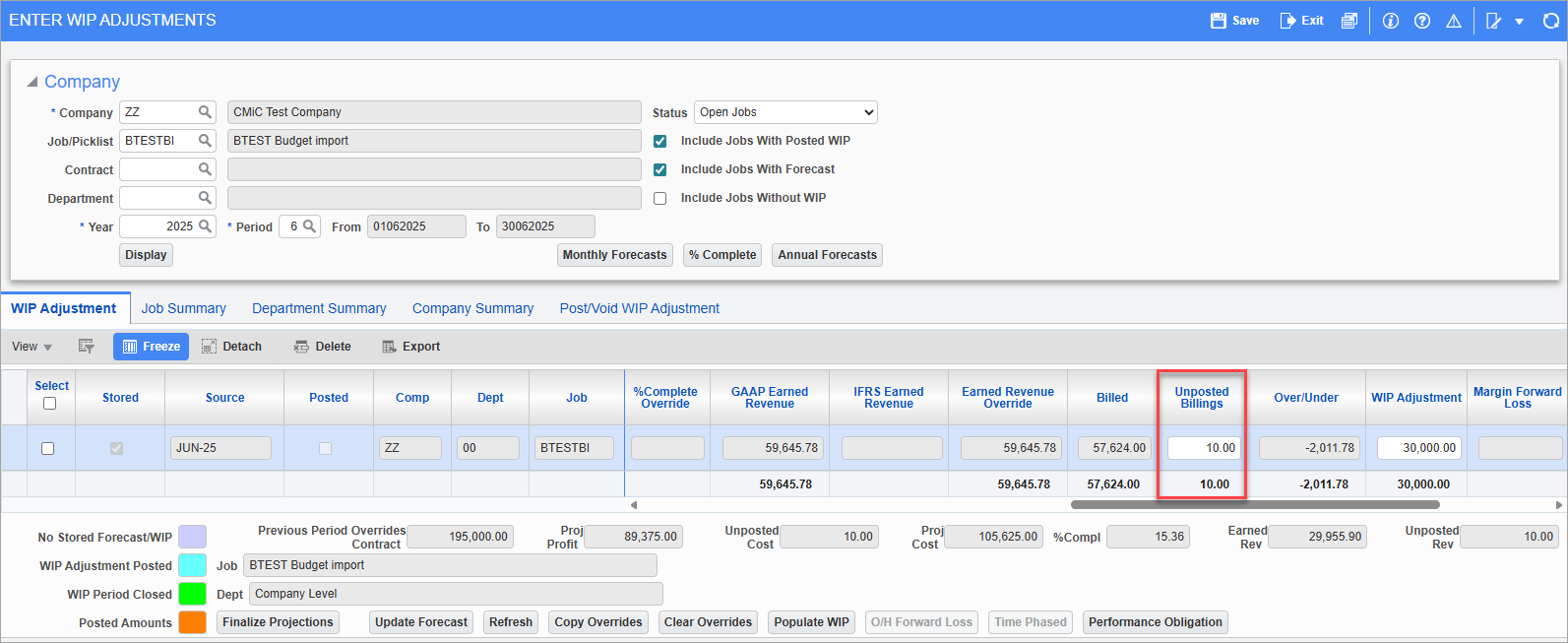Delete the selected row
The height and width of the screenshot is (643, 1568).
pos(323,347)
